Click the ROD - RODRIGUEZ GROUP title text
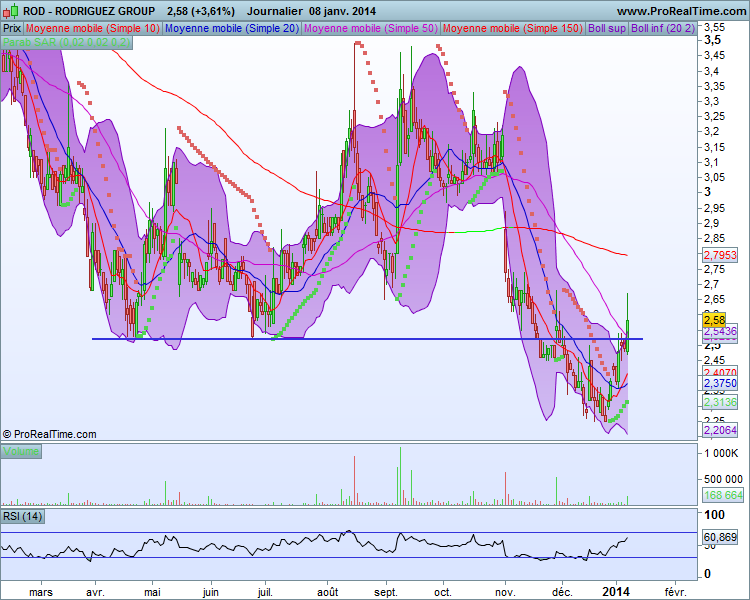Screen dimensions: 750x600 point(89,11)
